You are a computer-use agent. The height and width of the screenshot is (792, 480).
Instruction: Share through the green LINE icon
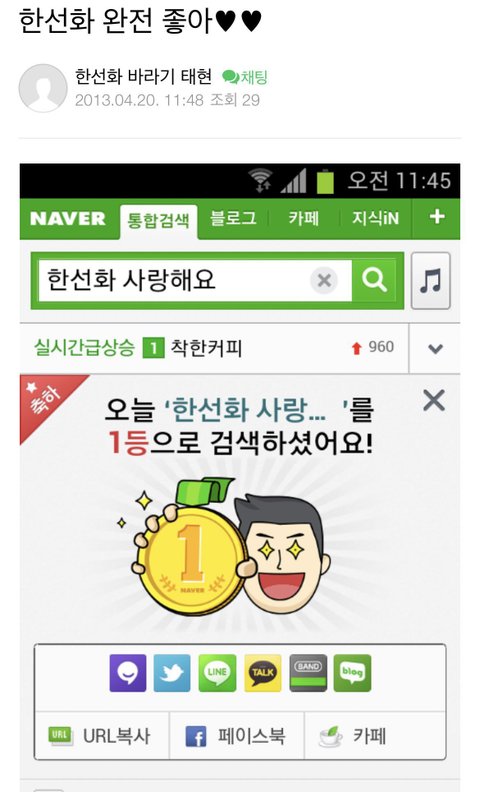tap(217, 673)
